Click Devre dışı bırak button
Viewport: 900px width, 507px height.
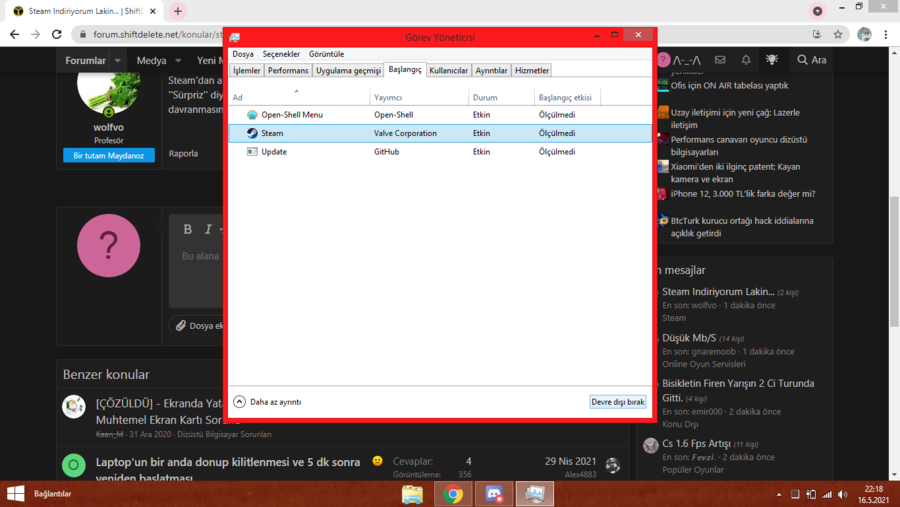[618, 402]
